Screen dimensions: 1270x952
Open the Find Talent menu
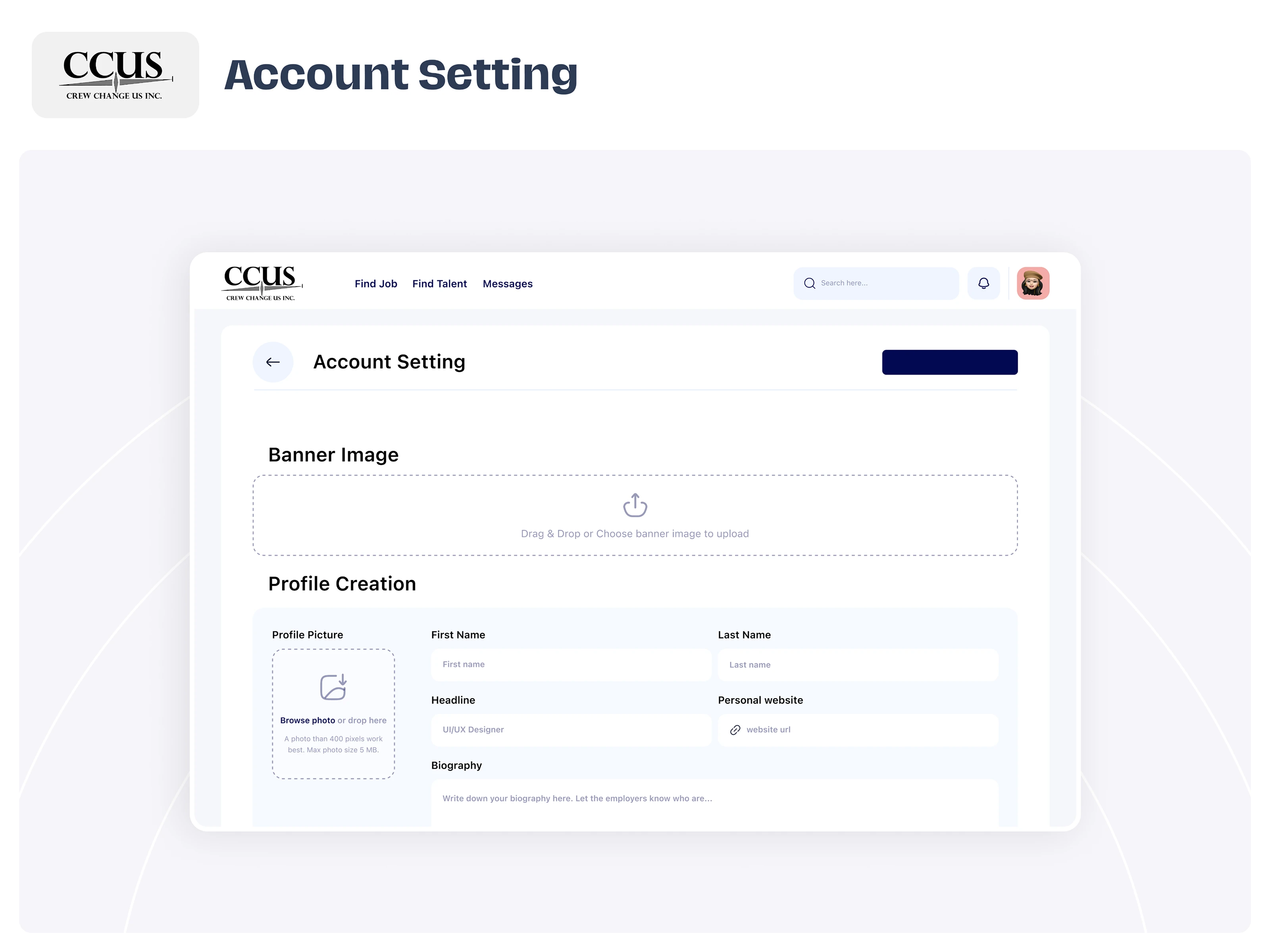[439, 284]
